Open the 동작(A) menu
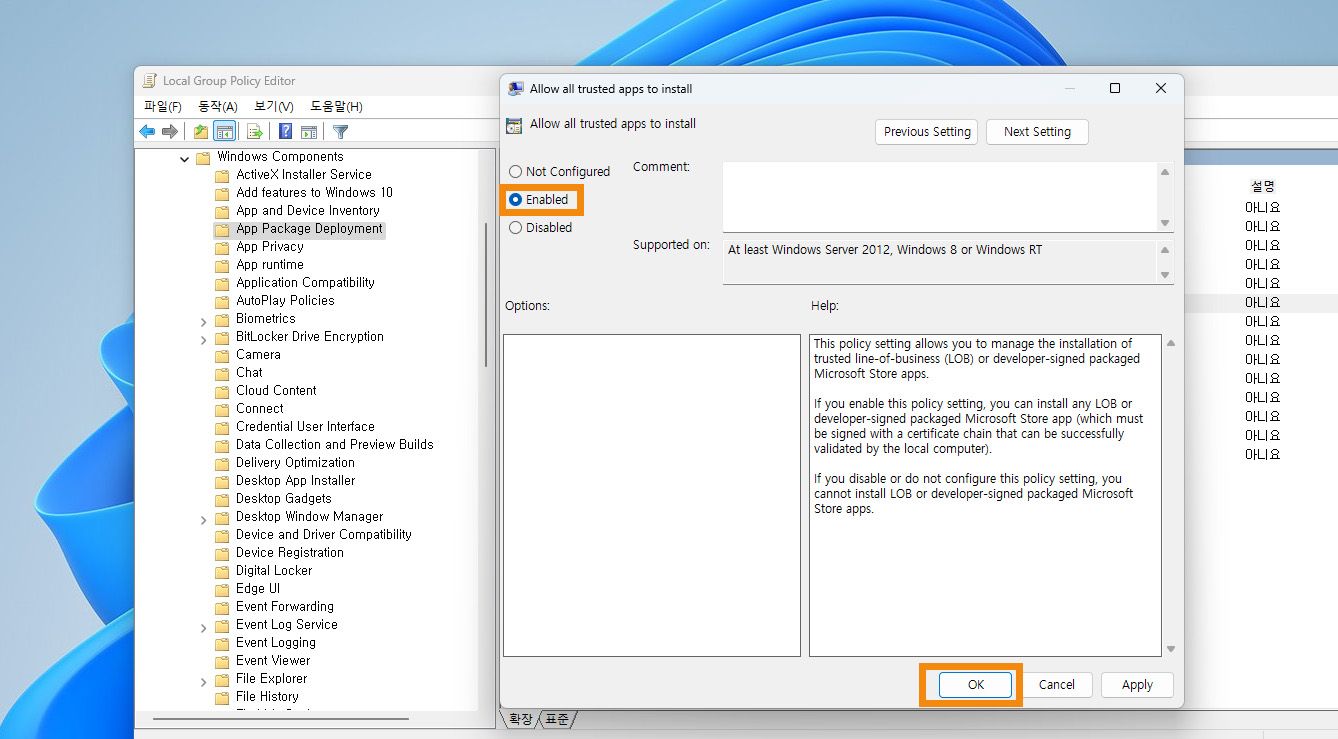Viewport: 1338px width, 739px height. [218, 106]
